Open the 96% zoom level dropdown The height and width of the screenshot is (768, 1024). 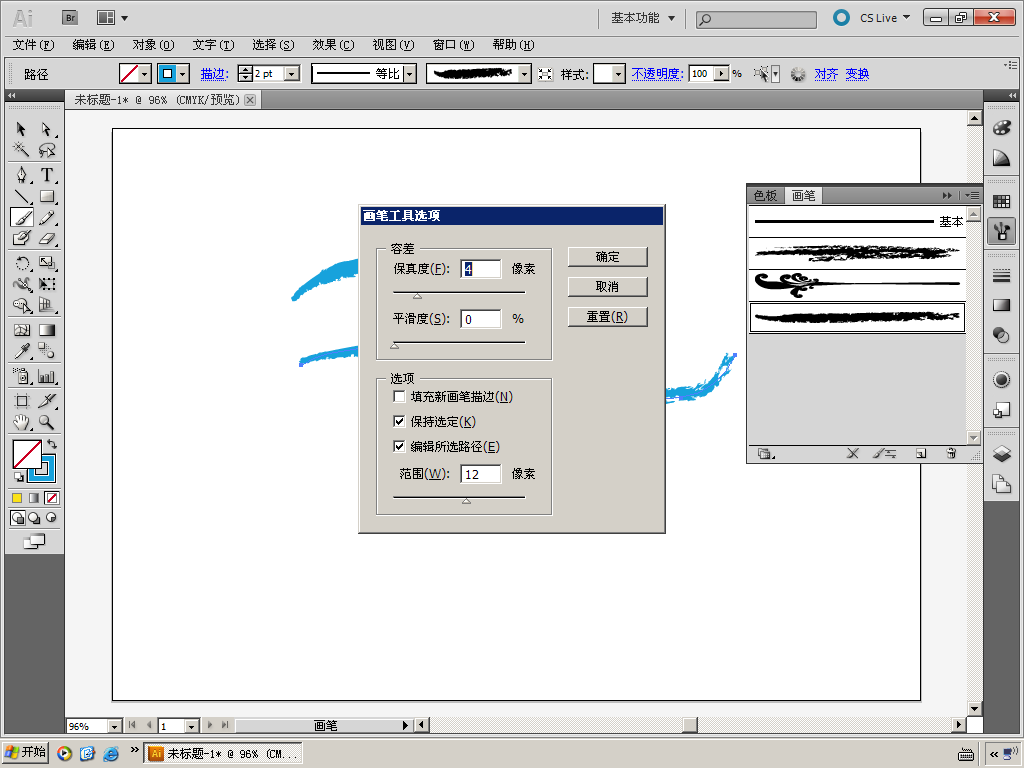[x=114, y=726]
